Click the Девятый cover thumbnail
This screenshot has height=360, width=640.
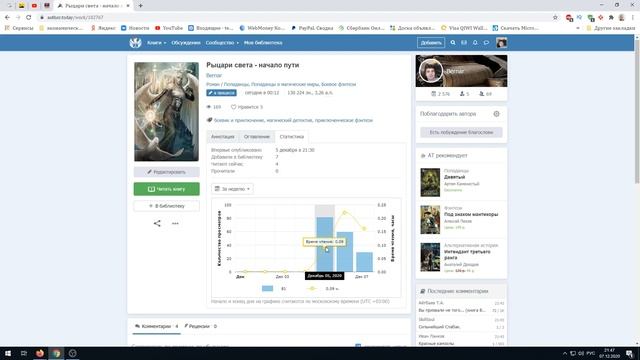click(x=430, y=182)
